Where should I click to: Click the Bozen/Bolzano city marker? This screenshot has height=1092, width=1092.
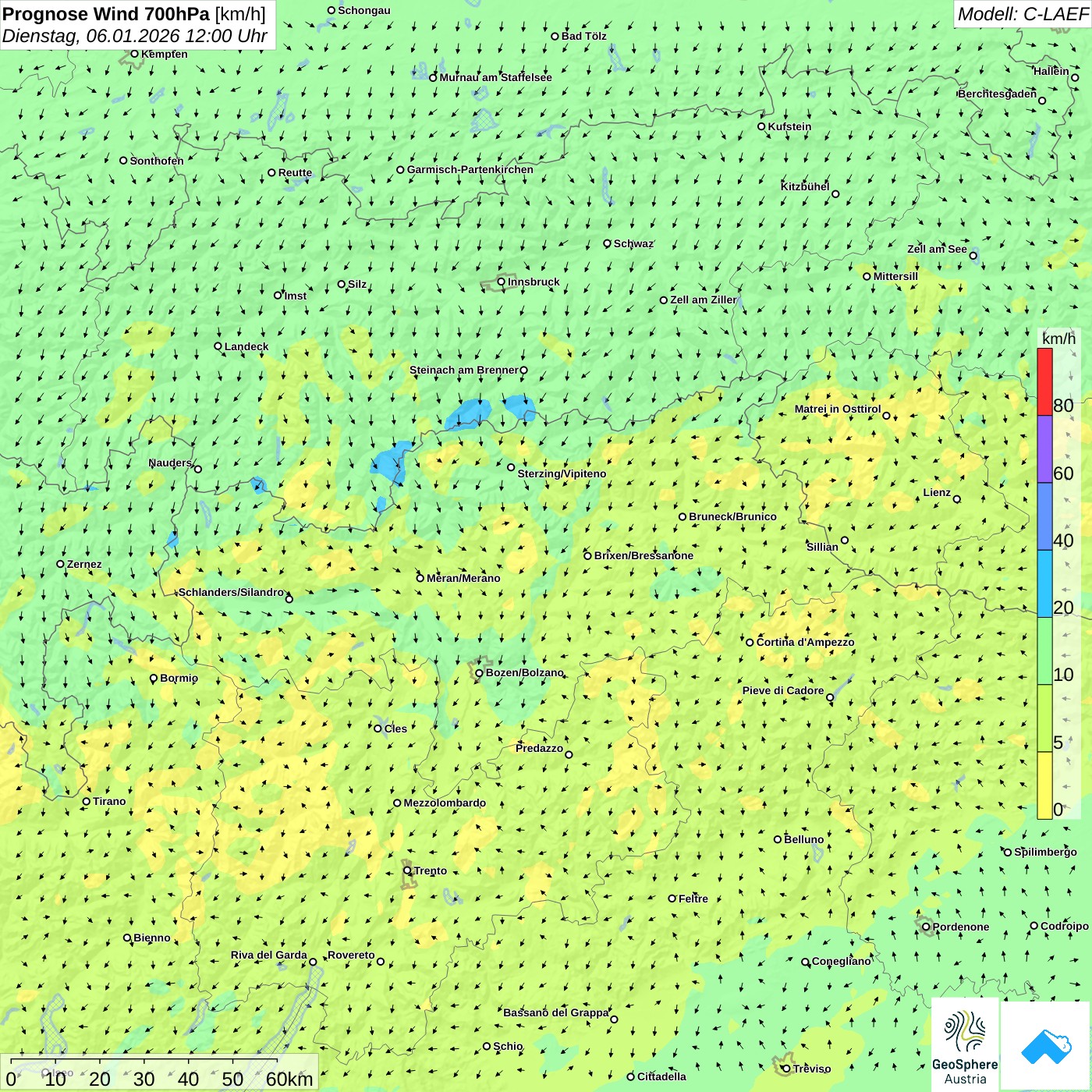pyautogui.click(x=479, y=672)
